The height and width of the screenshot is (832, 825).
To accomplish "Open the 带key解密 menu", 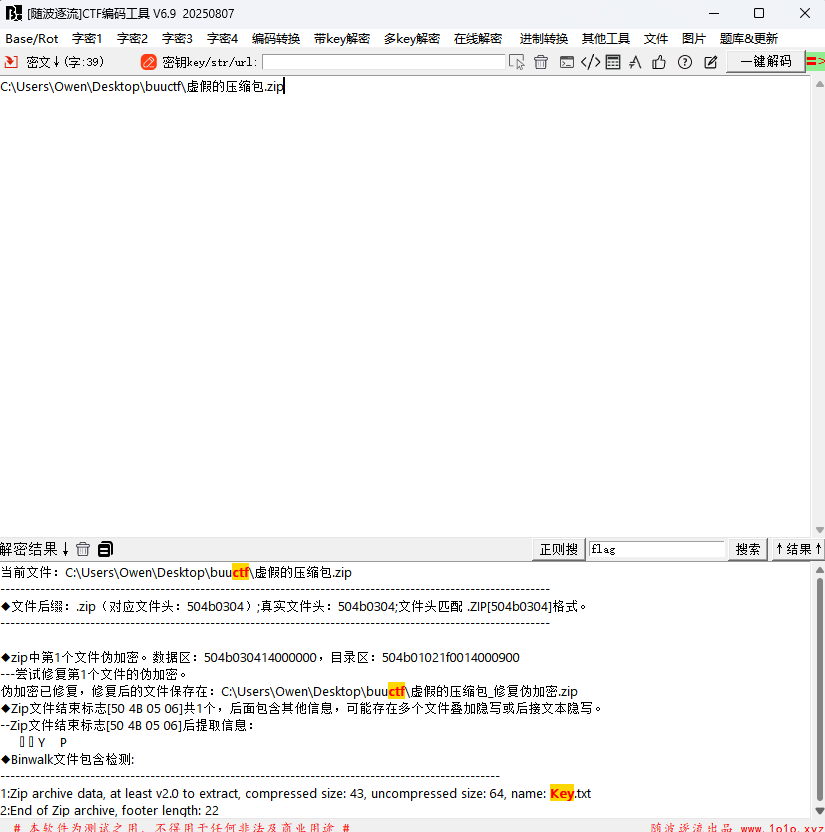I will [x=342, y=39].
